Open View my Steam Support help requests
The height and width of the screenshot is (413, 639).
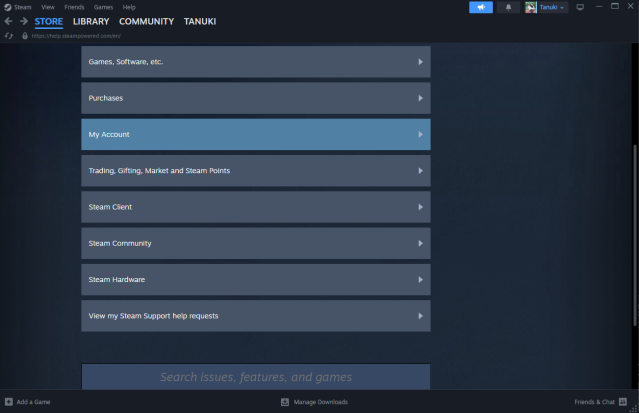point(256,316)
